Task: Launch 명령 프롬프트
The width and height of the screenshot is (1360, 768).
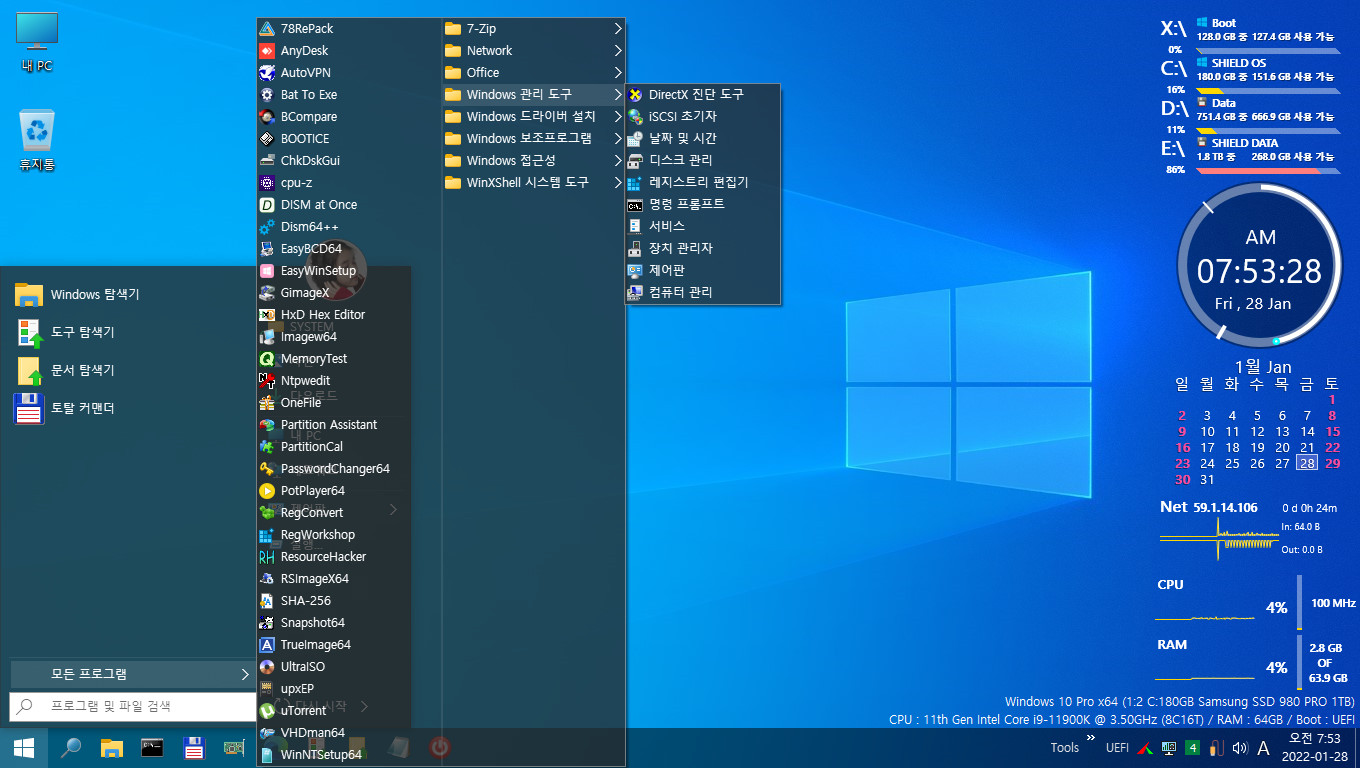Action: tap(702, 204)
